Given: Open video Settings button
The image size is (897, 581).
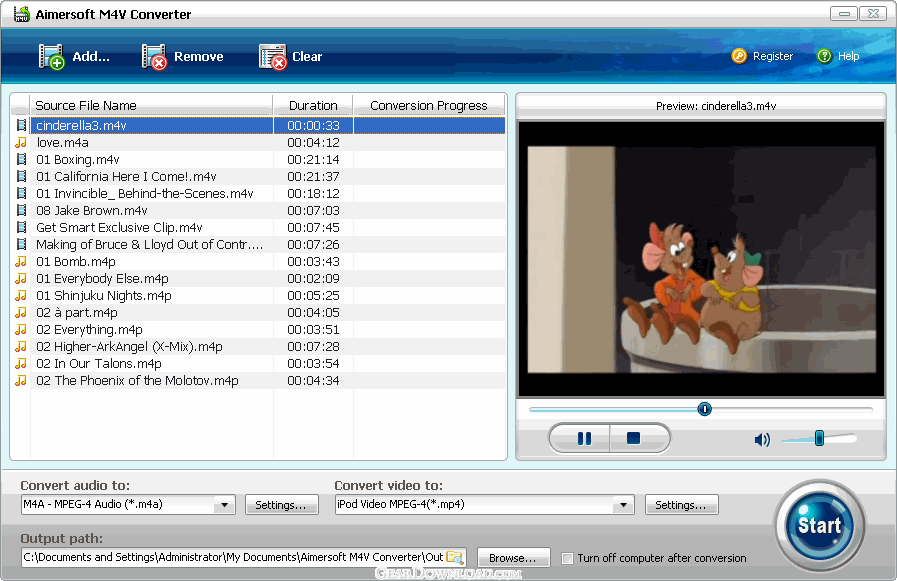Looking at the screenshot, I should coord(681,505).
